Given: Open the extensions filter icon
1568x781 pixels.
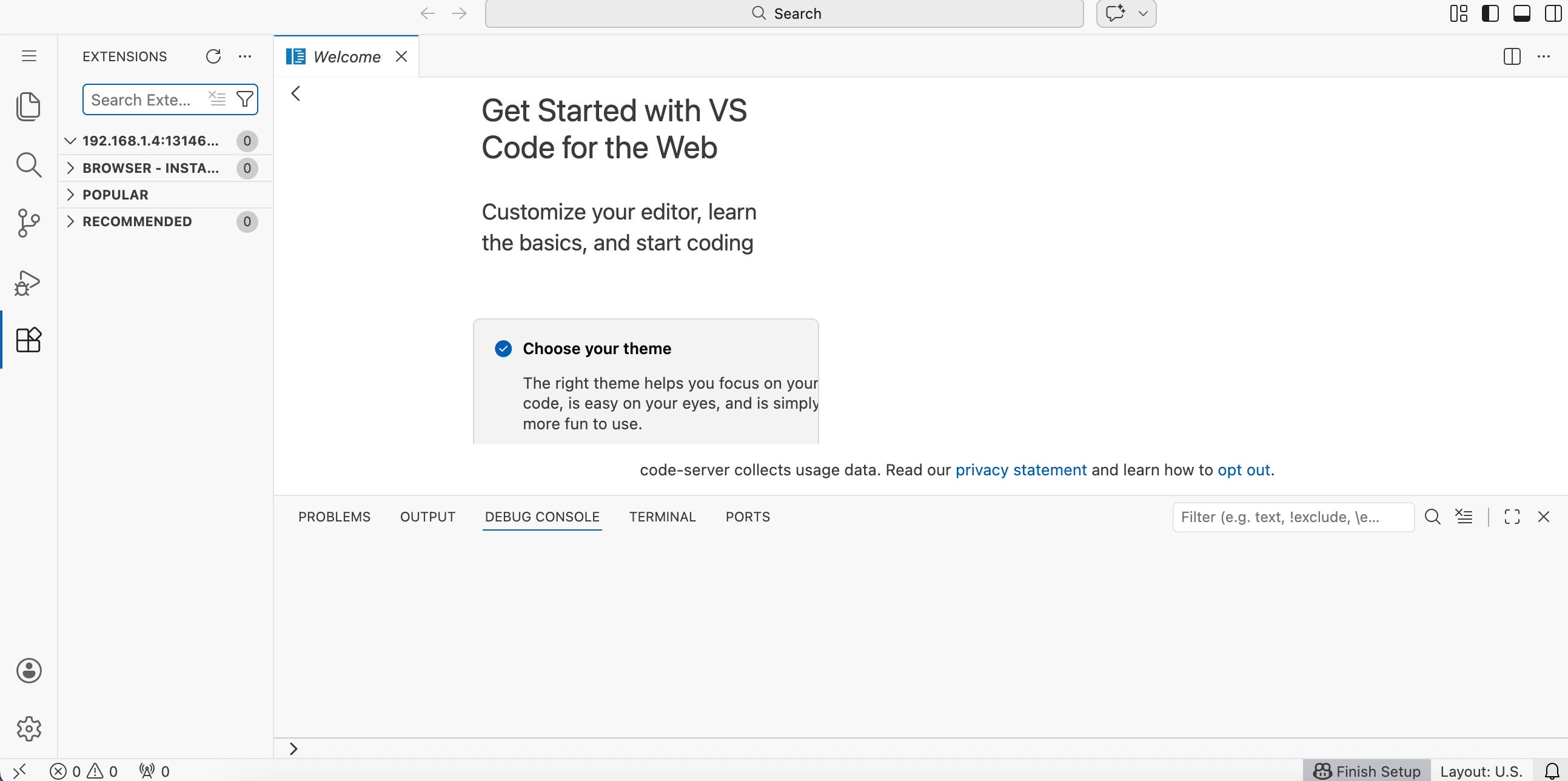Looking at the screenshot, I should (245, 99).
